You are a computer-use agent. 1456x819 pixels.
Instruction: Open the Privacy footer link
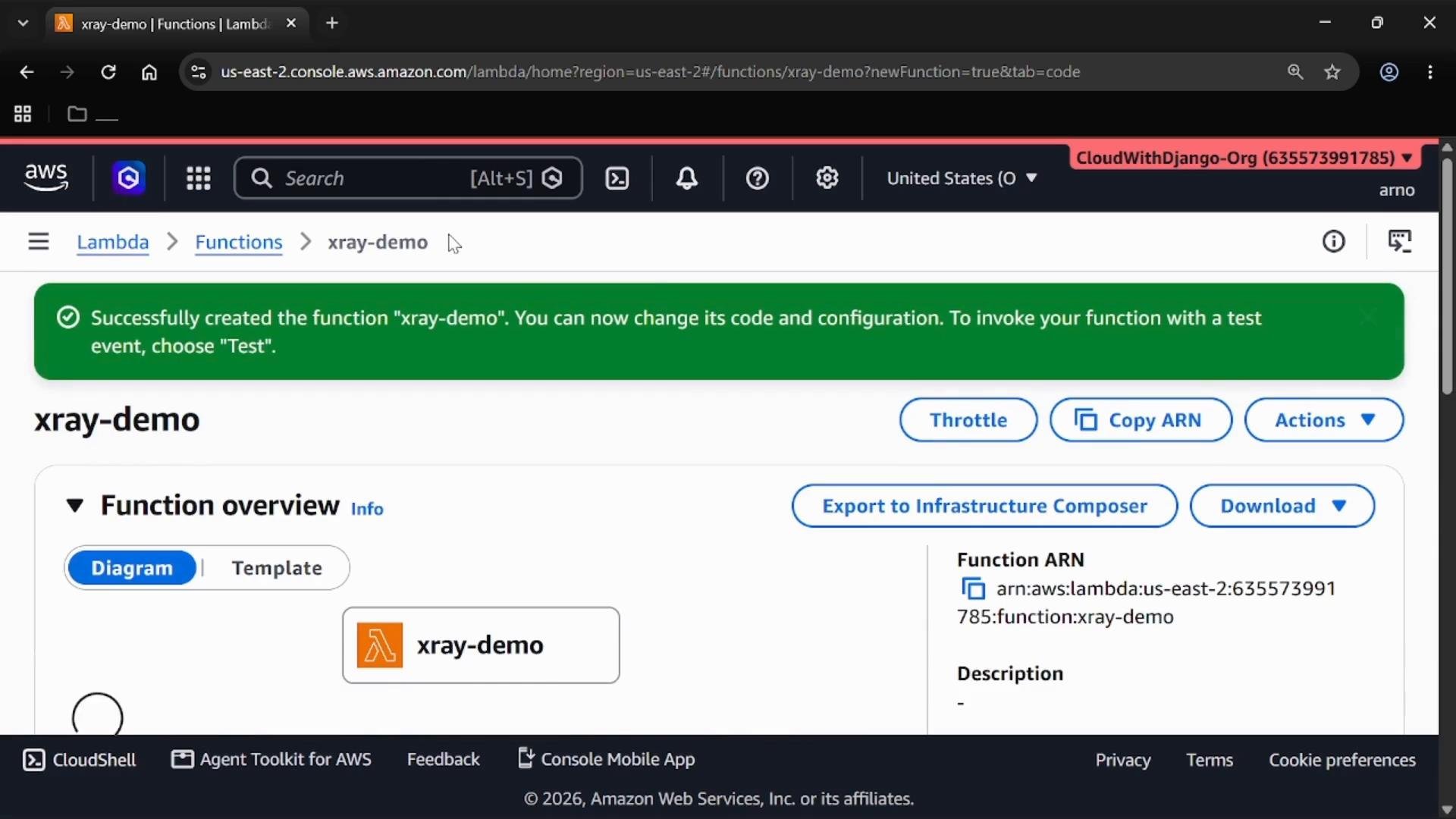click(1122, 760)
